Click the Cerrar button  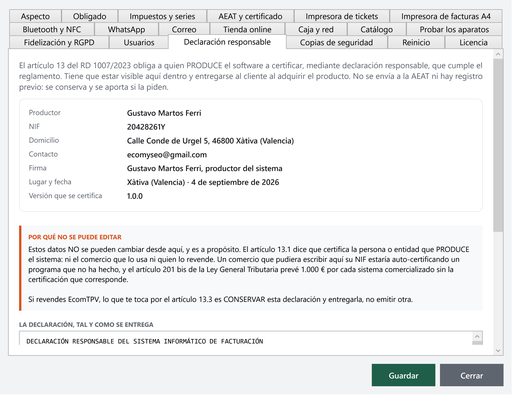pyautogui.click(x=471, y=375)
